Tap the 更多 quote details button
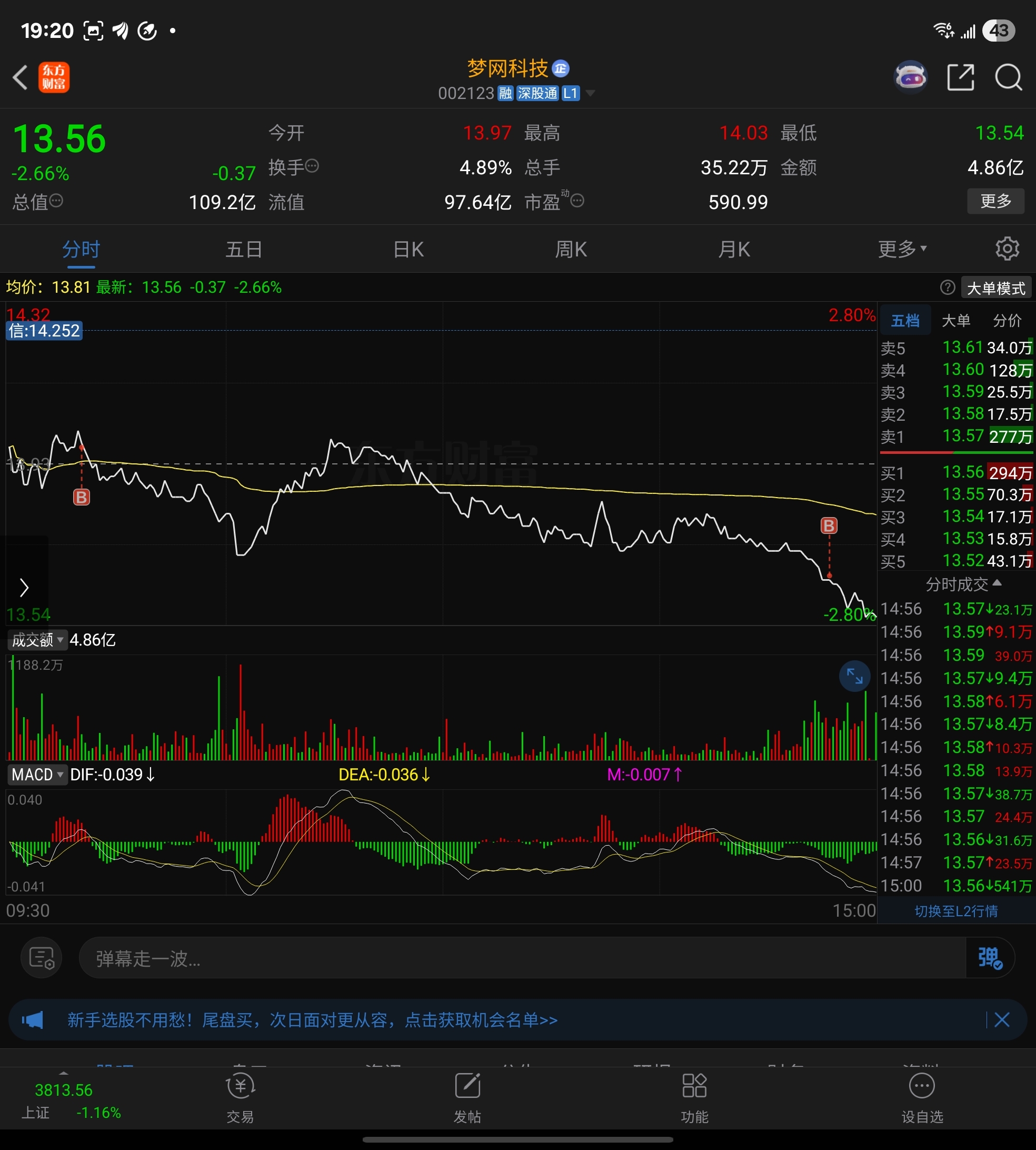This screenshot has height=1150, width=1036. 995,201
